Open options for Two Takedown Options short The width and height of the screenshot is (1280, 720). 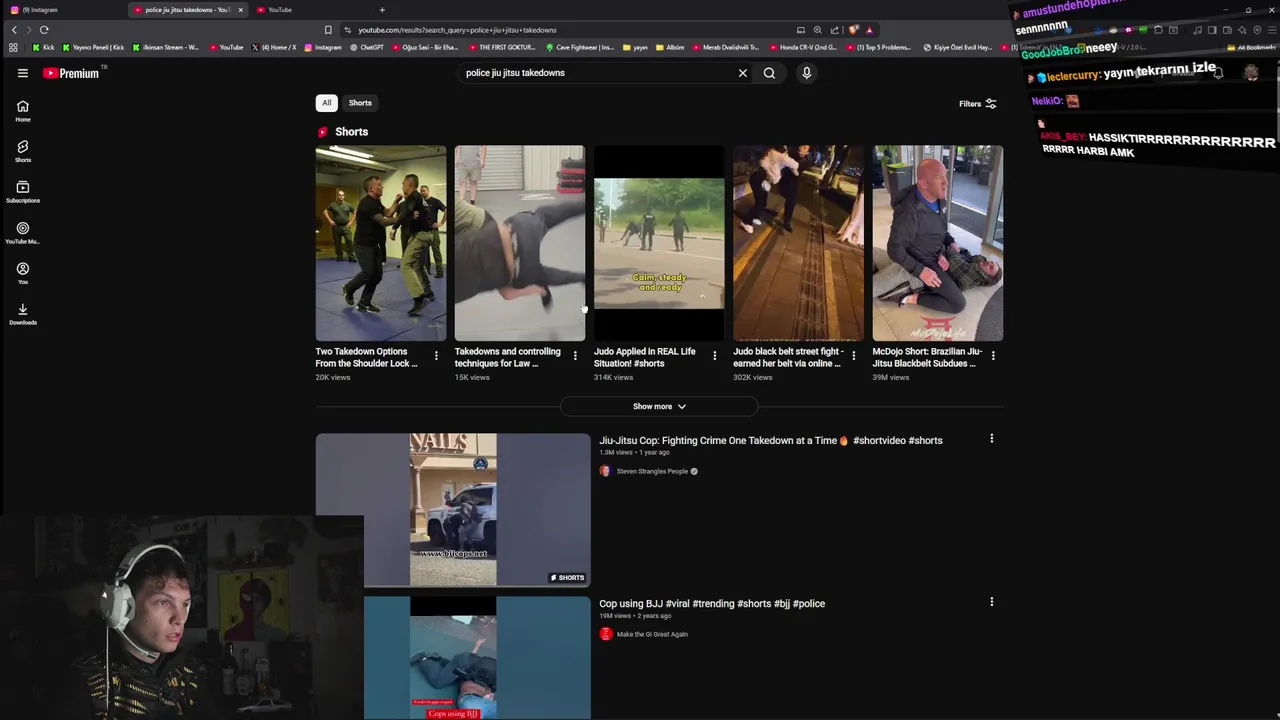435,356
